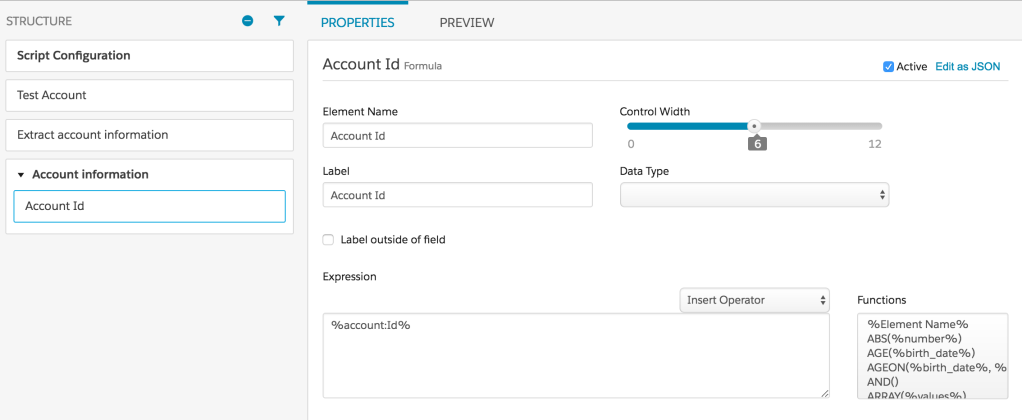Open the Data Type dropdown

[754, 195]
